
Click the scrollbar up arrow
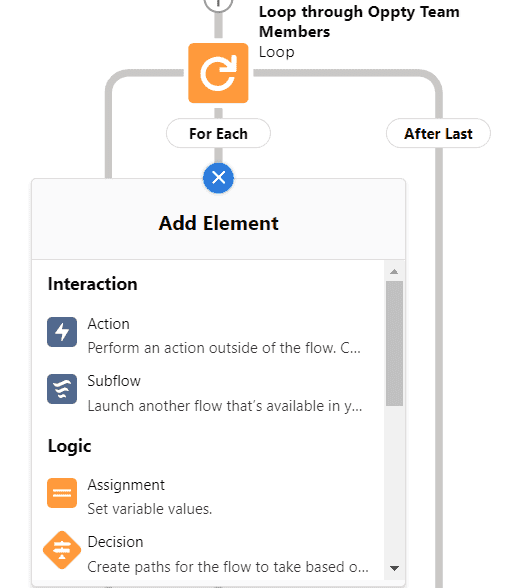[x=394, y=272]
